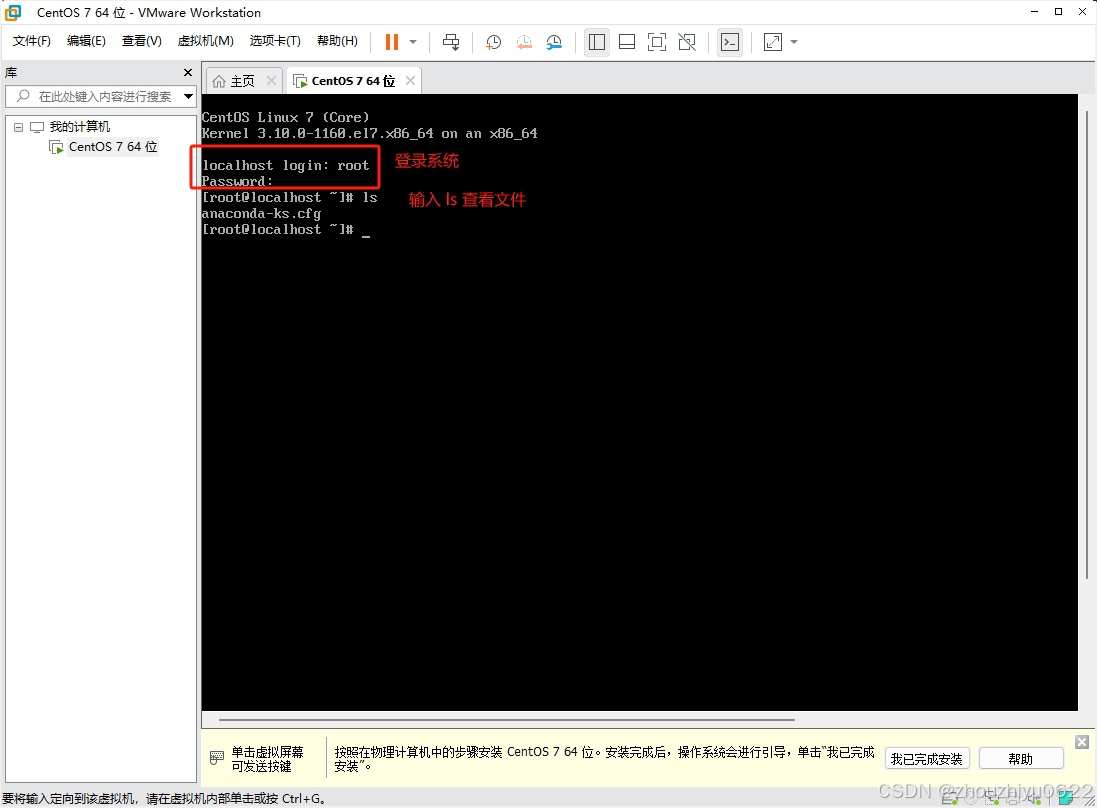The image size is (1097, 808).
Task: Pause the virtual machine with the orange pause icon
Action: pyautogui.click(x=392, y=42)
